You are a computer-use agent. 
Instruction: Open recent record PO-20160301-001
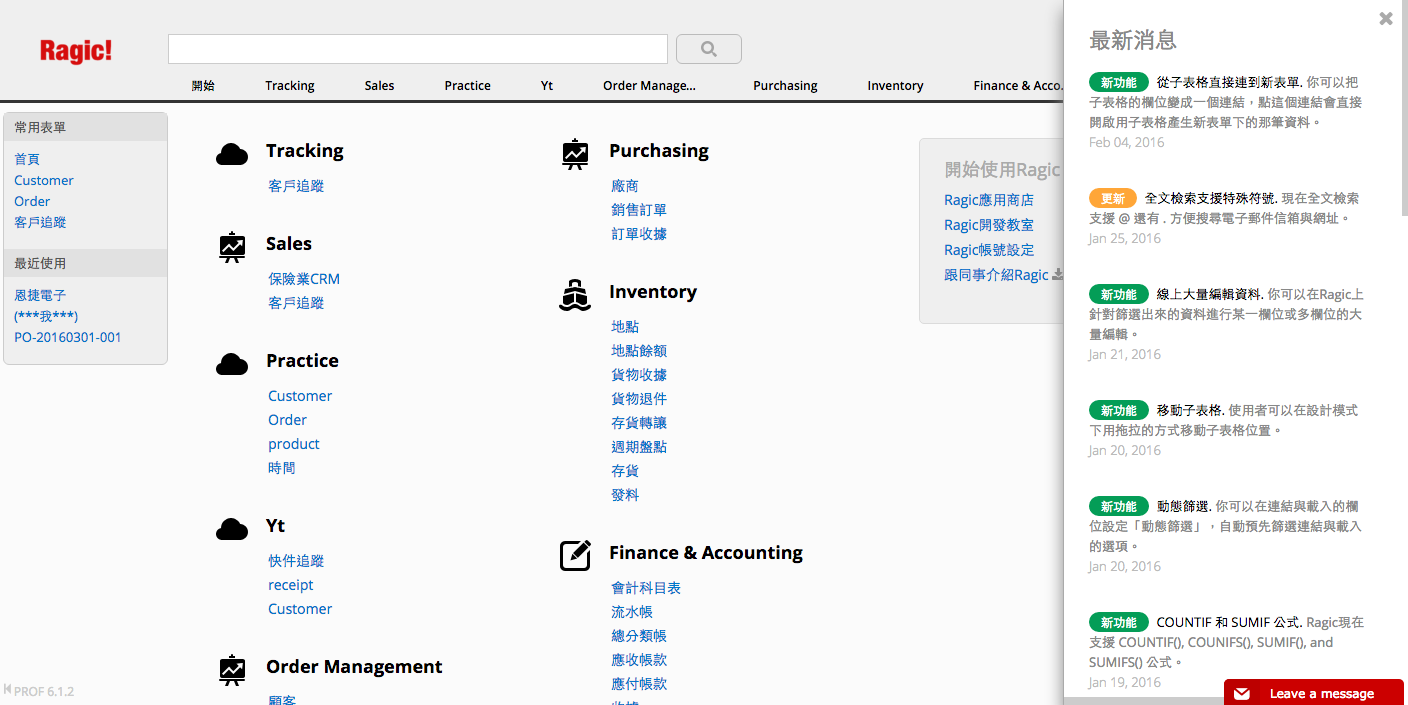click(x=68, y=337)
